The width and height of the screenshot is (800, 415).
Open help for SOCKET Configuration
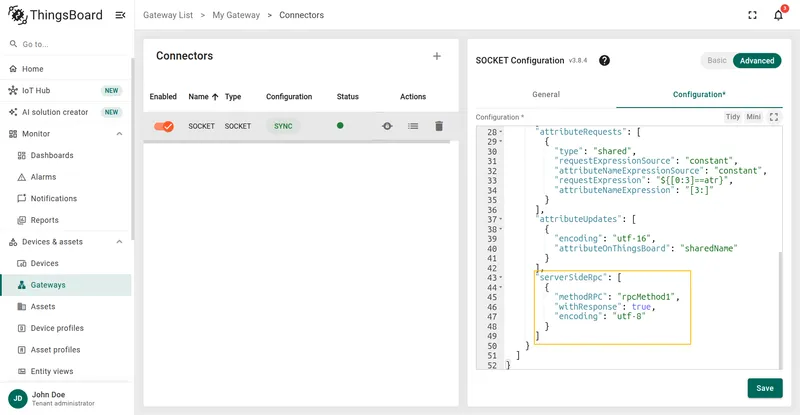click(x=605, y=61)
